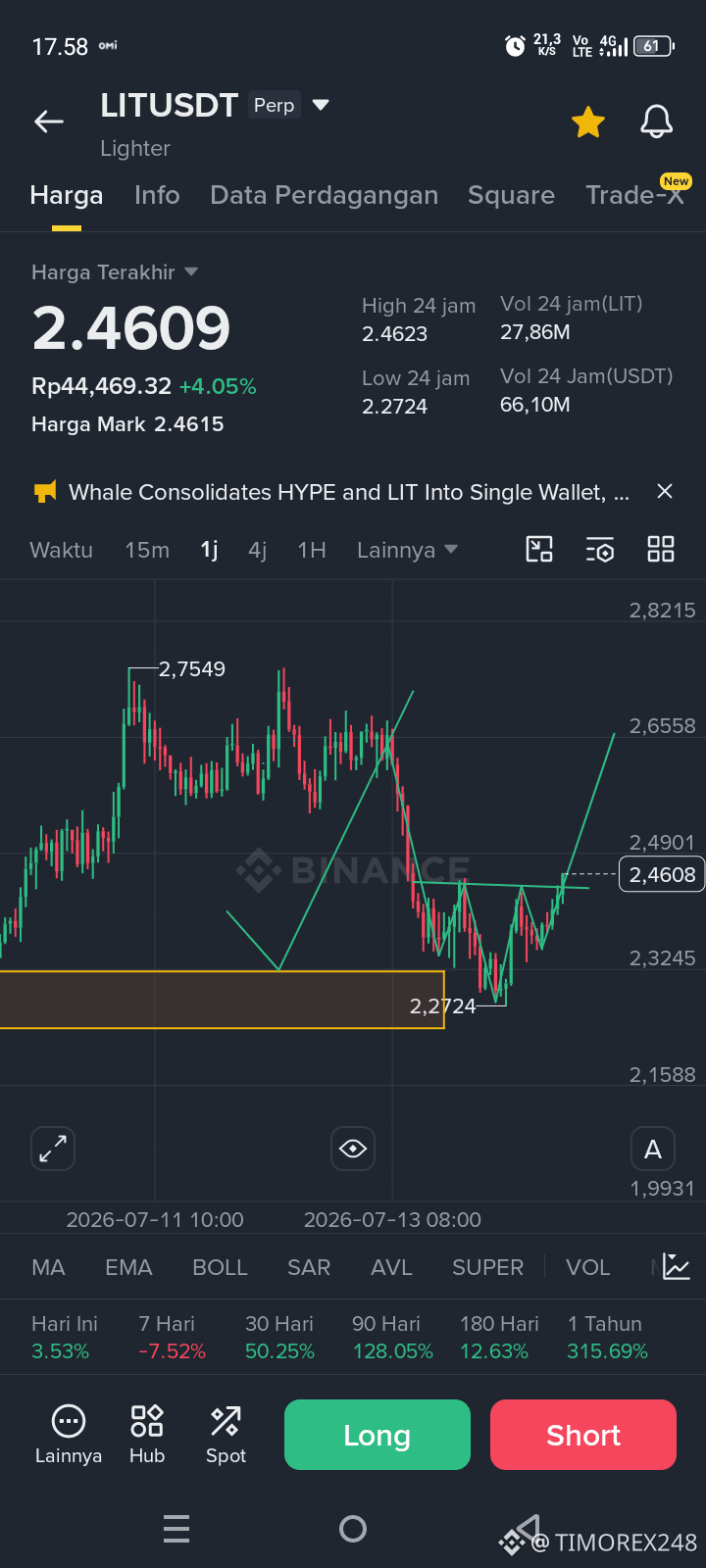706x1568 pixels.
Task: Select the 1H timeframe
Action: pyautogui.click(x=312, y=550)
